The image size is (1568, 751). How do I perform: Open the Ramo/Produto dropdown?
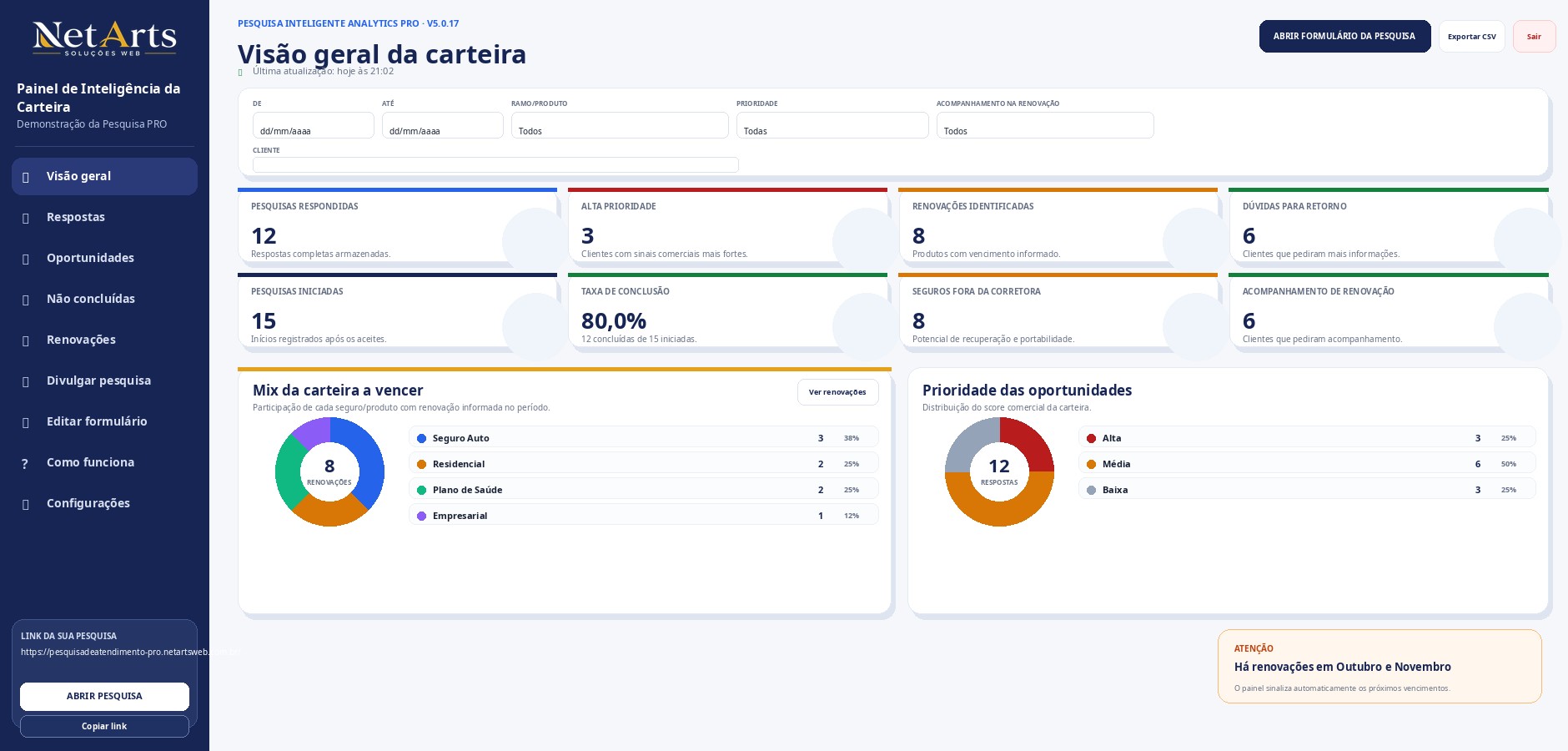pyautogui.click(x=620, y=125)
